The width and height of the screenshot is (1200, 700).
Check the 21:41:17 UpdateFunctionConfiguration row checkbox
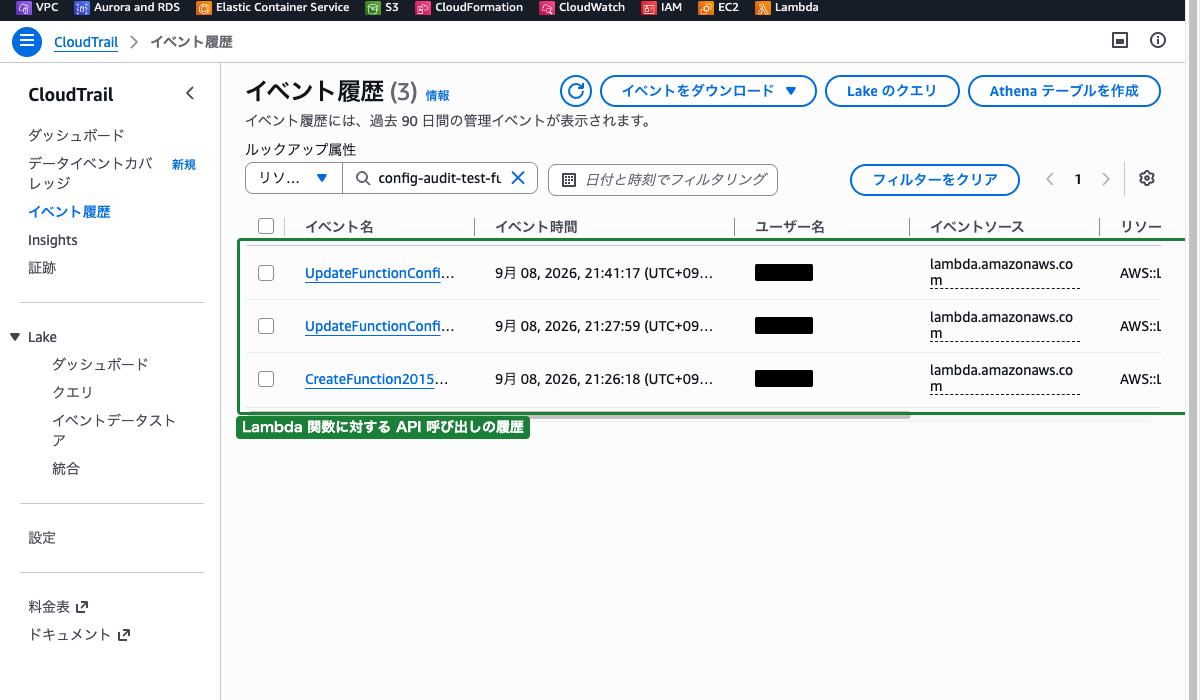[266, 273]
